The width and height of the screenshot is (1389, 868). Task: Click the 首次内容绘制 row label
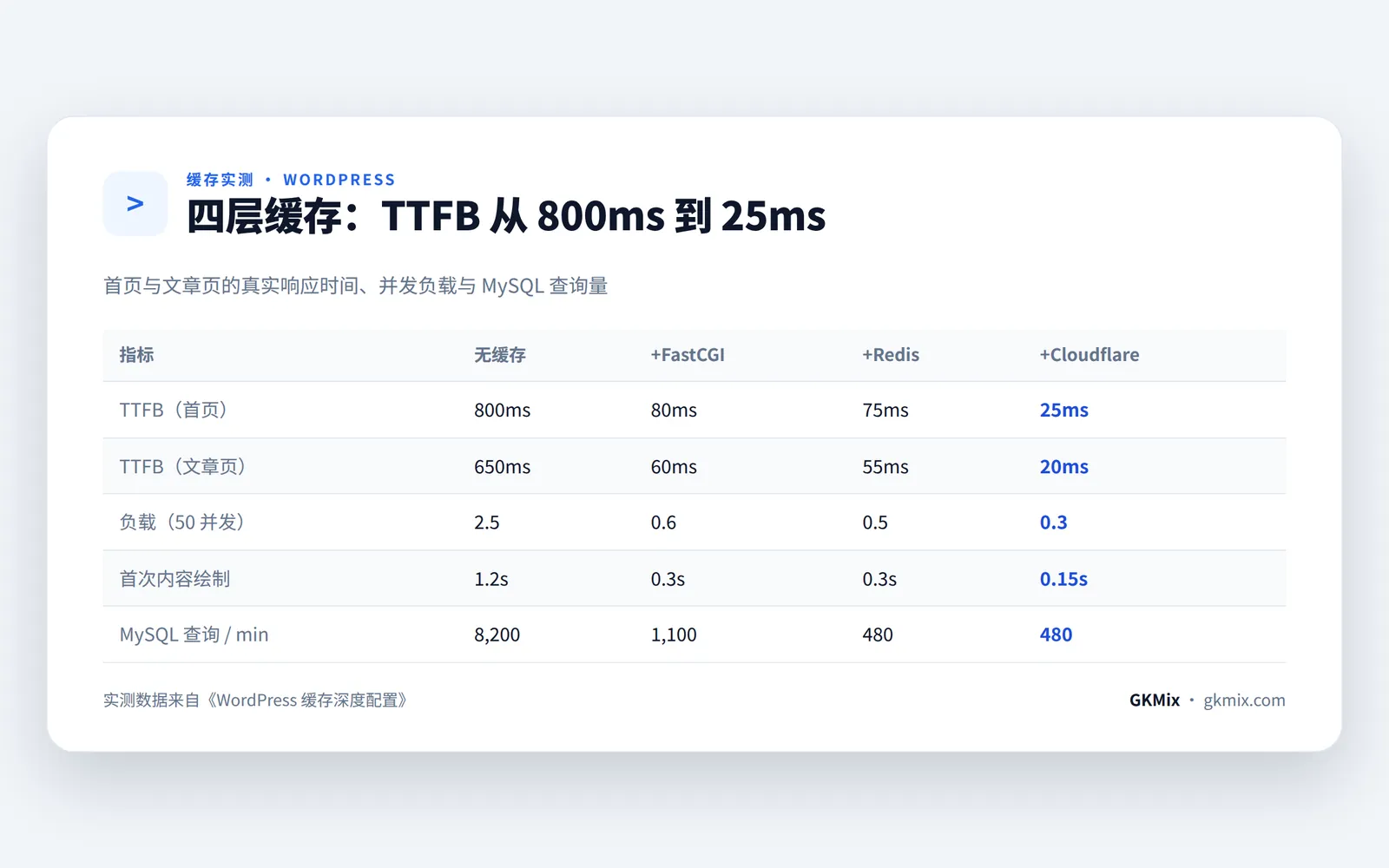pos(174,578)
